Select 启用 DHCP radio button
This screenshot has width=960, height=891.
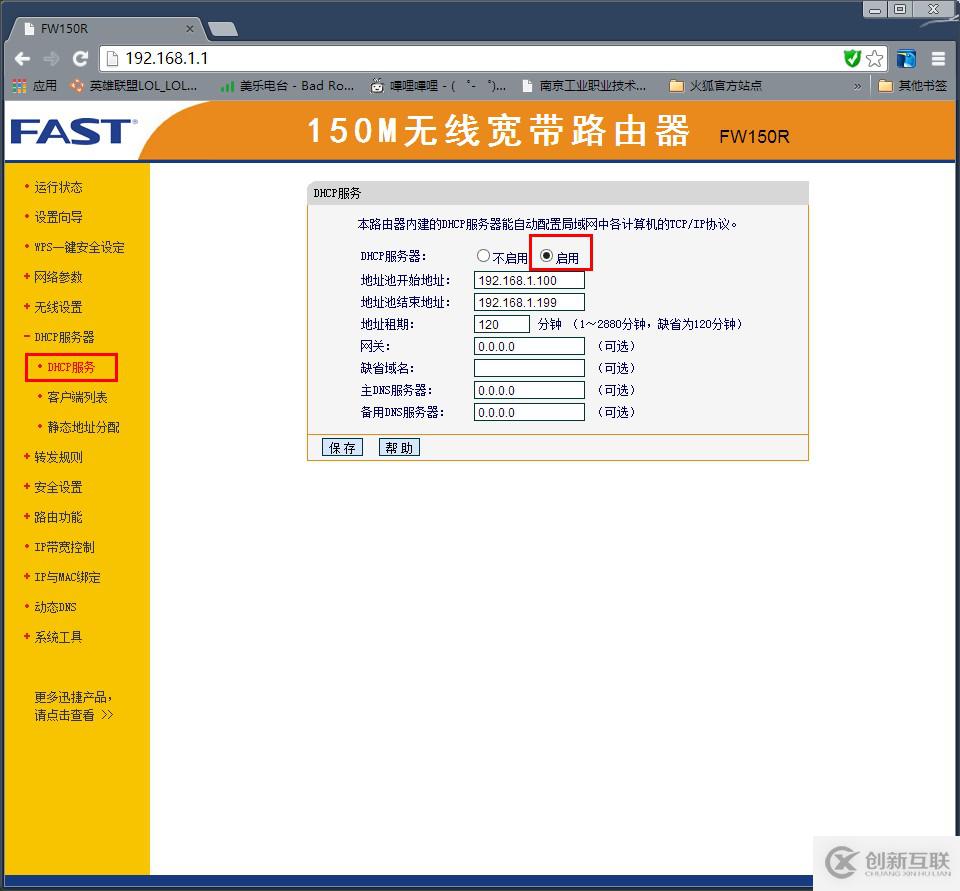547,256
